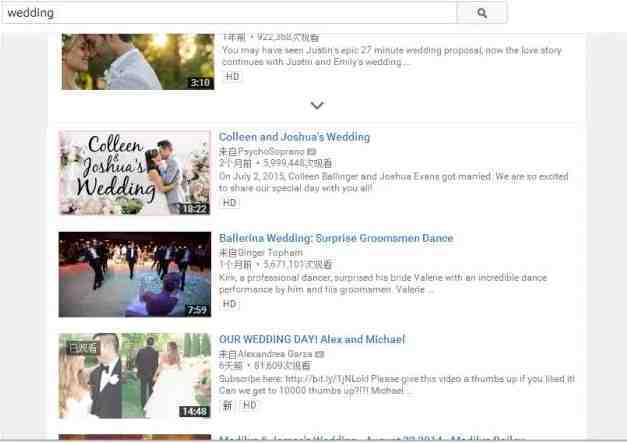Expand results with the down chevron
Viewport: 627px width, 443px height.
(317, 105)
